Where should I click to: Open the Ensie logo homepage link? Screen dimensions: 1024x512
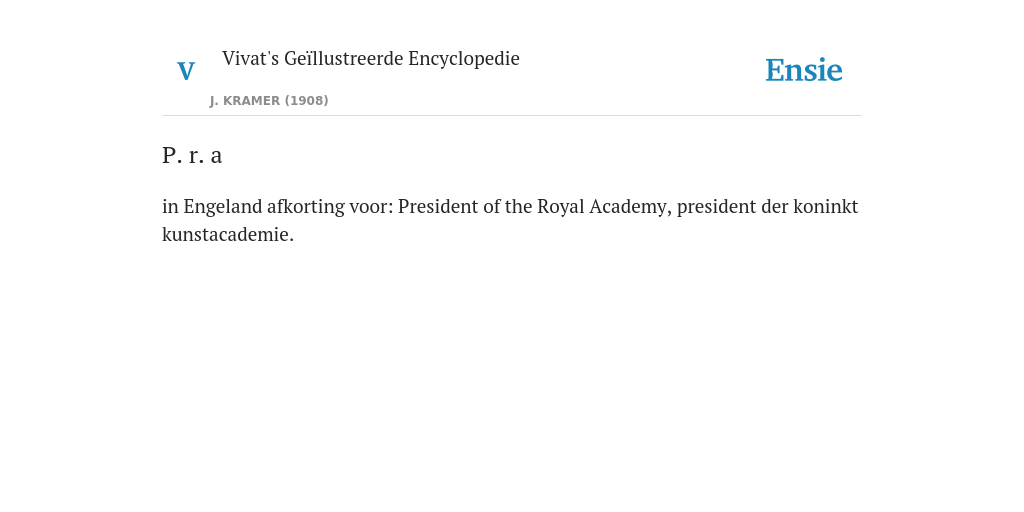[804, 70]
